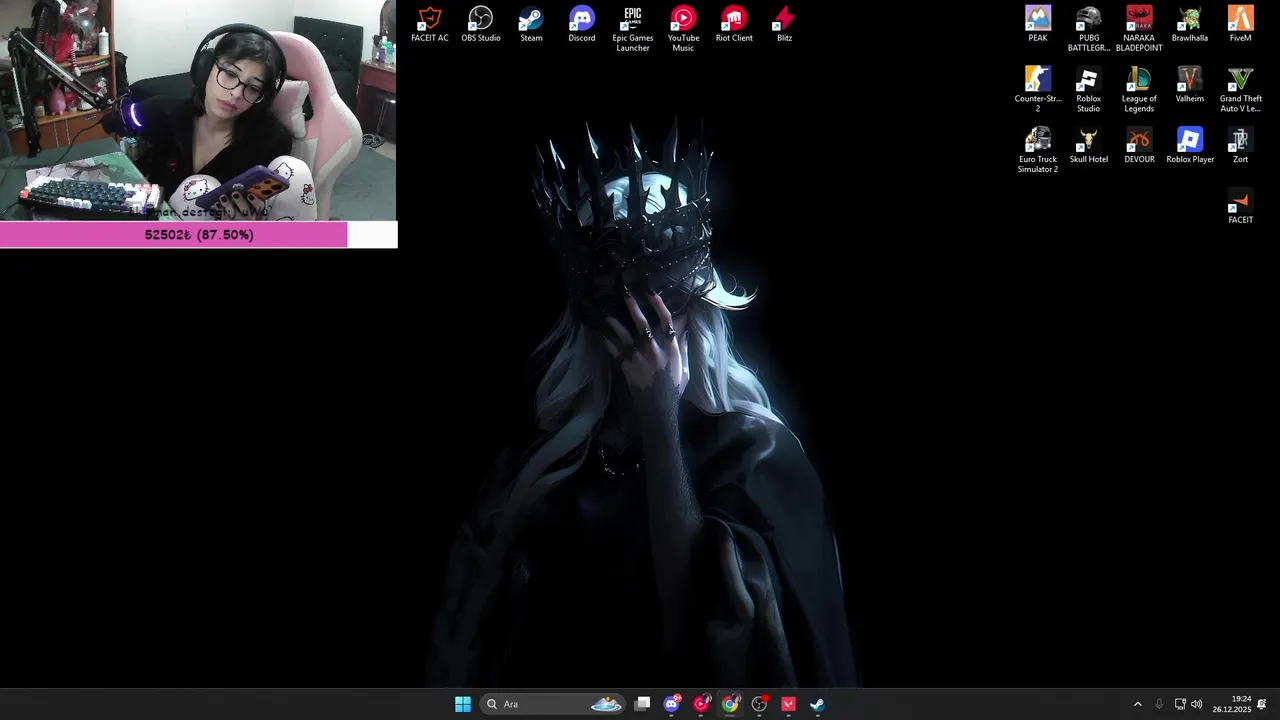Image resolution: width=1280 pixels, height=720 pixels.
Task: Select the Skull Hotel desktop icon
Action: [1088, 147]
